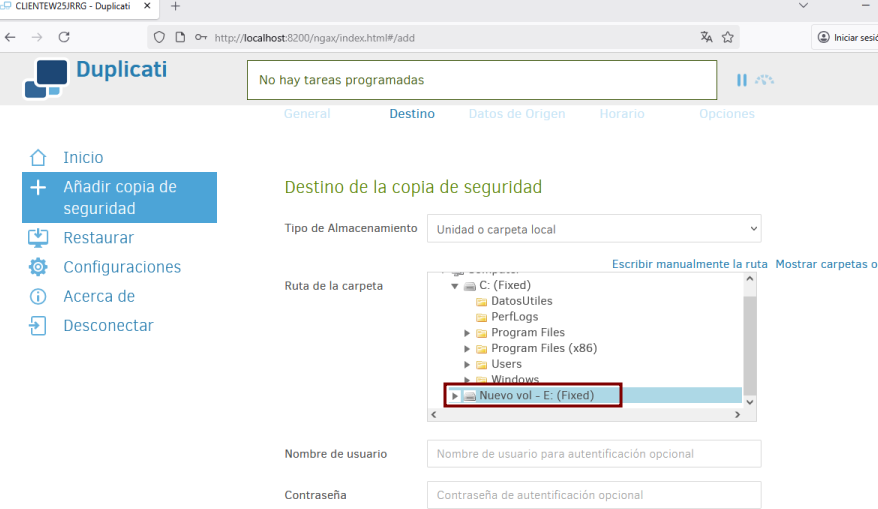This screenshot has height=509, width=878.
Task: Expand the Program Files folder arrow
Action: pyautogui.click(x=467, y=333)
